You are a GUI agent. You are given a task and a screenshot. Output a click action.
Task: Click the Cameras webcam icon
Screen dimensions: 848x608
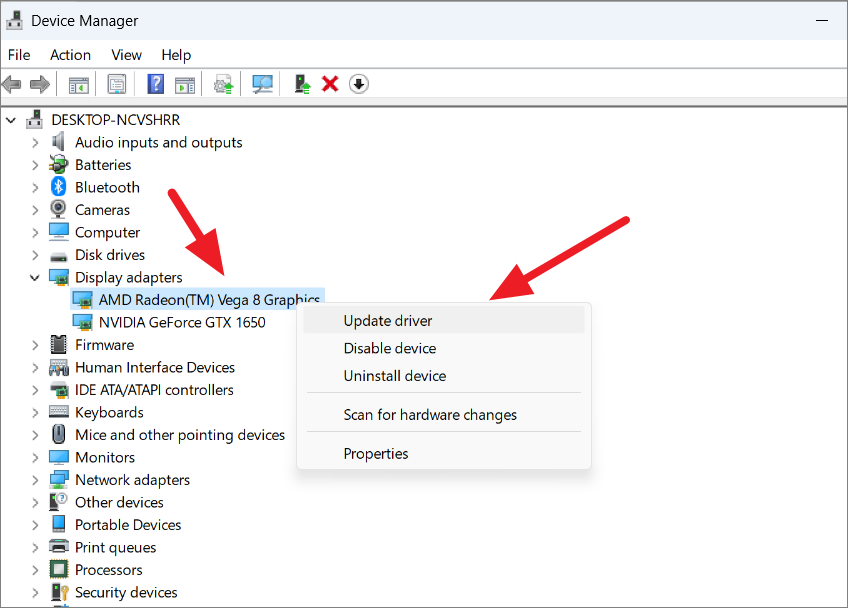58,209
